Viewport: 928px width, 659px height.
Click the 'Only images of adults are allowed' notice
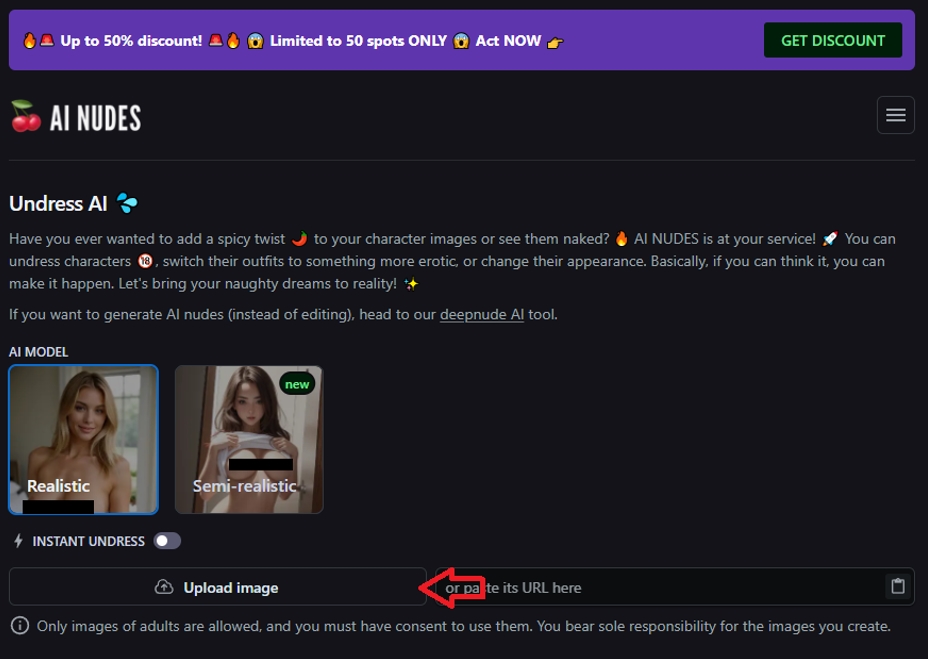[x=463, y=626]
